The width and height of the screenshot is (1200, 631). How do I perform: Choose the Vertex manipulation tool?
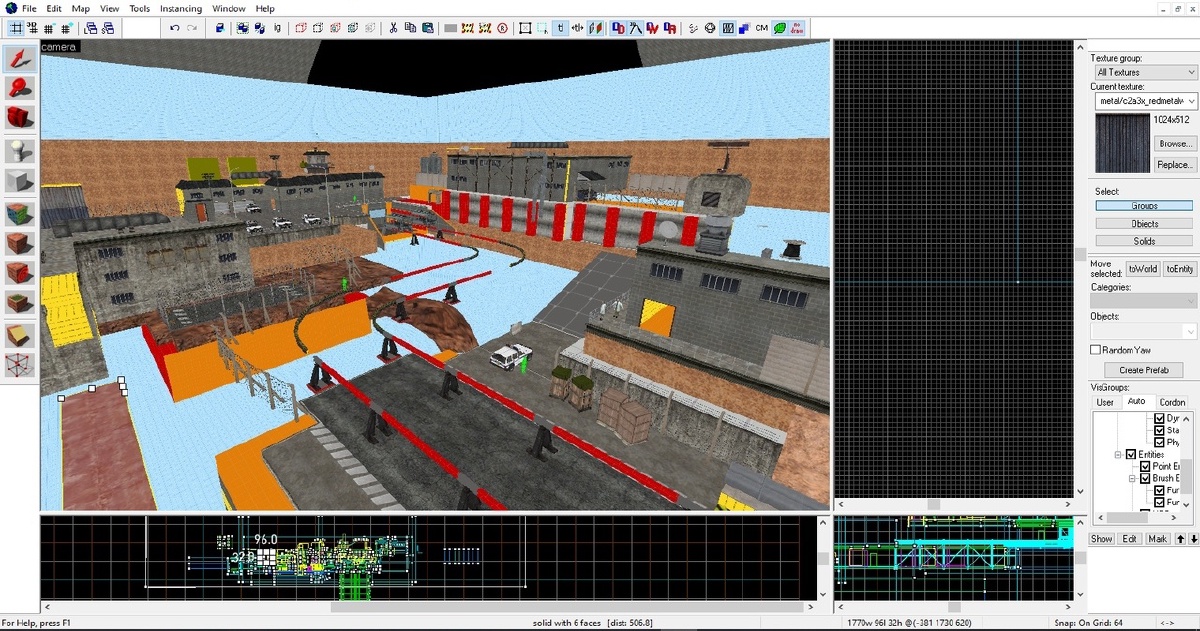tap(20, 365)
